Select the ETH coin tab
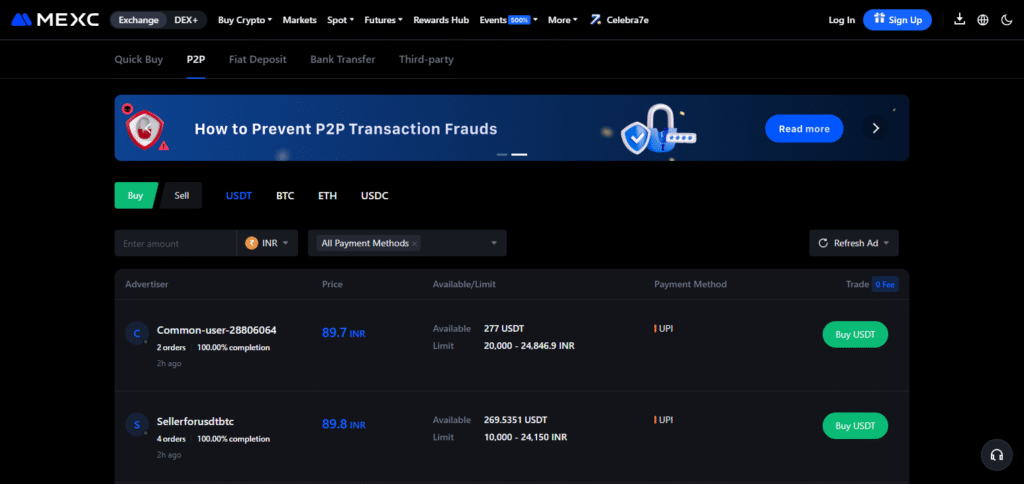 pyautogui.click(x=327, y=195)
